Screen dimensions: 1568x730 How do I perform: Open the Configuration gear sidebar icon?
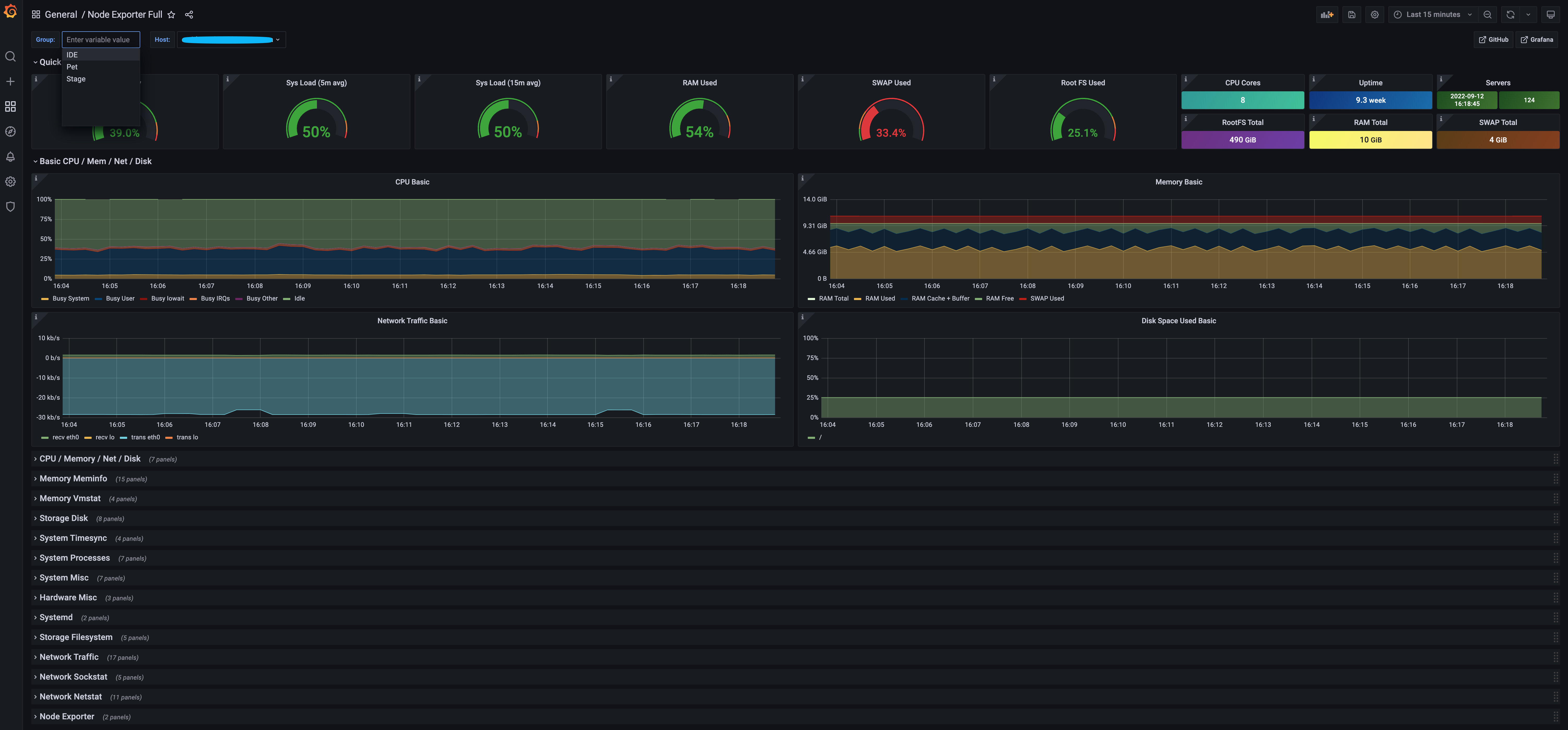[x=10, y=181]
